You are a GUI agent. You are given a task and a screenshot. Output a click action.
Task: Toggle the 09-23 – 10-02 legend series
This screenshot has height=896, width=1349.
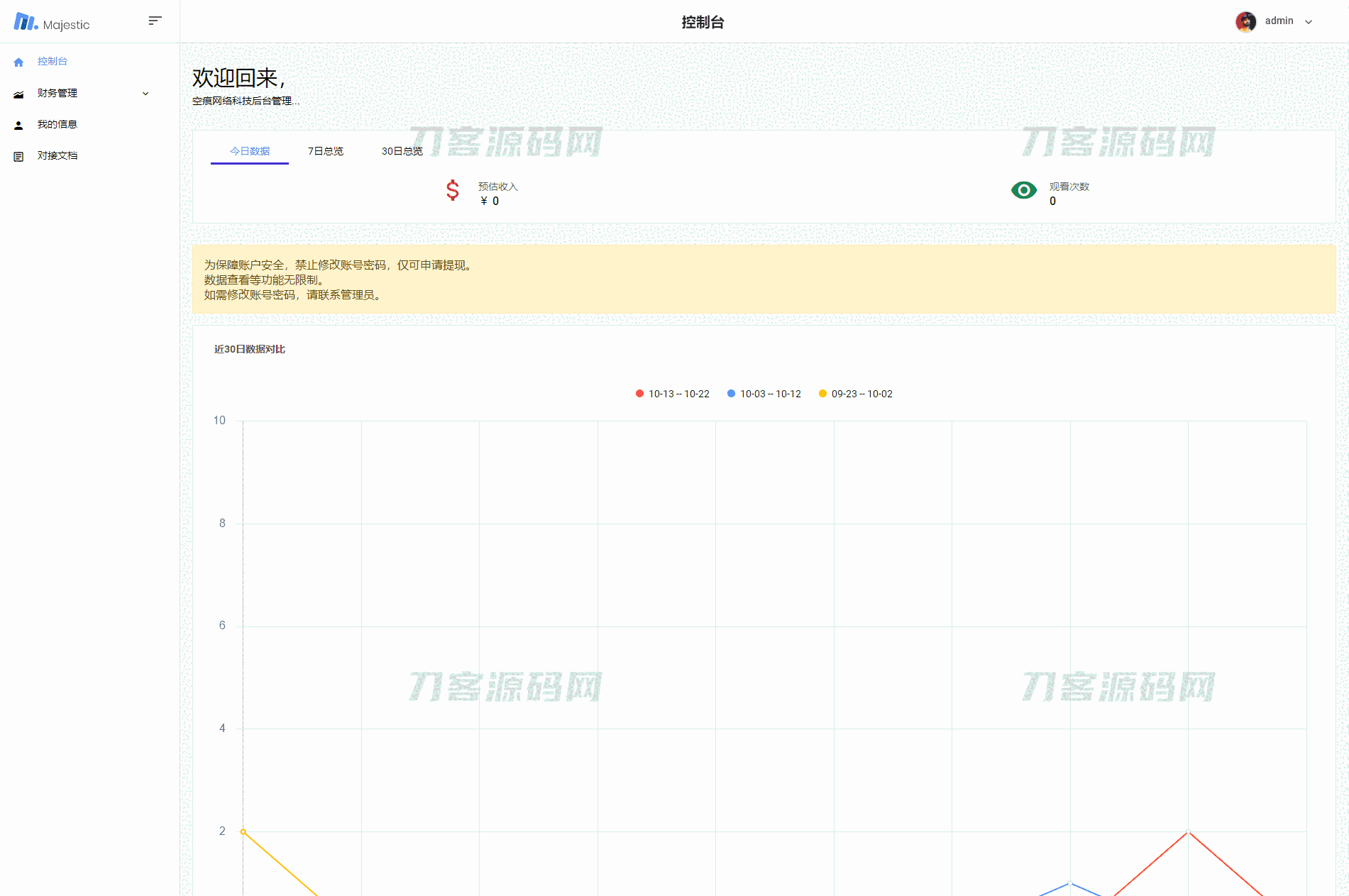click(856, 394)
